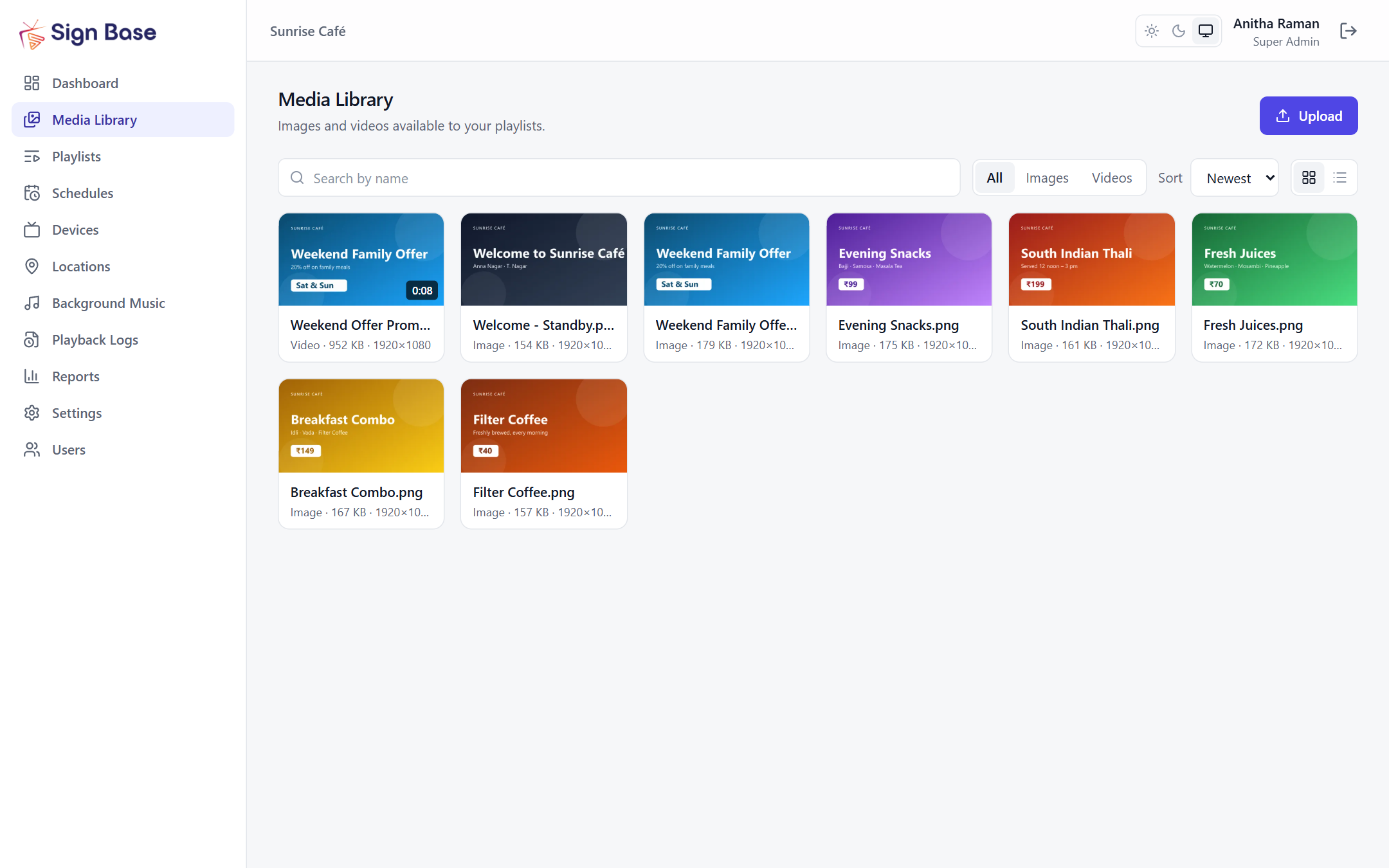Image resolution: width=1389 pixels, height=868 pixels.
Task: Click the search magnifier icon
Action: 297,178
